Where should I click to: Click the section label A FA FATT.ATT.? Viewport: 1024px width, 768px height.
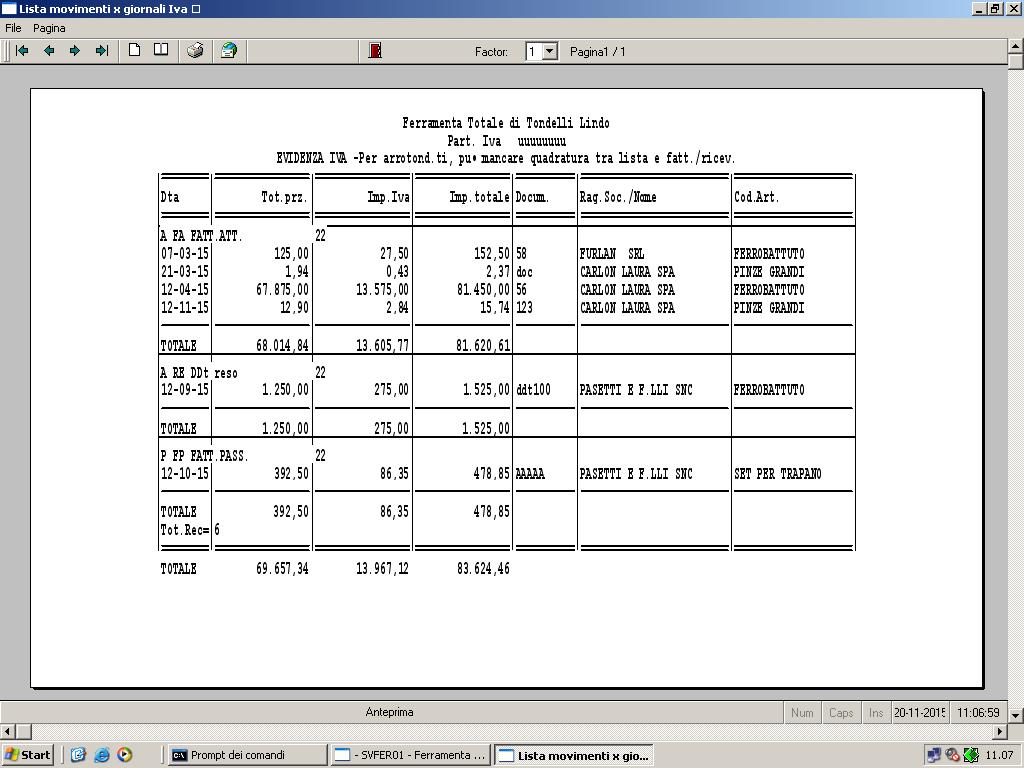point(202,236)
